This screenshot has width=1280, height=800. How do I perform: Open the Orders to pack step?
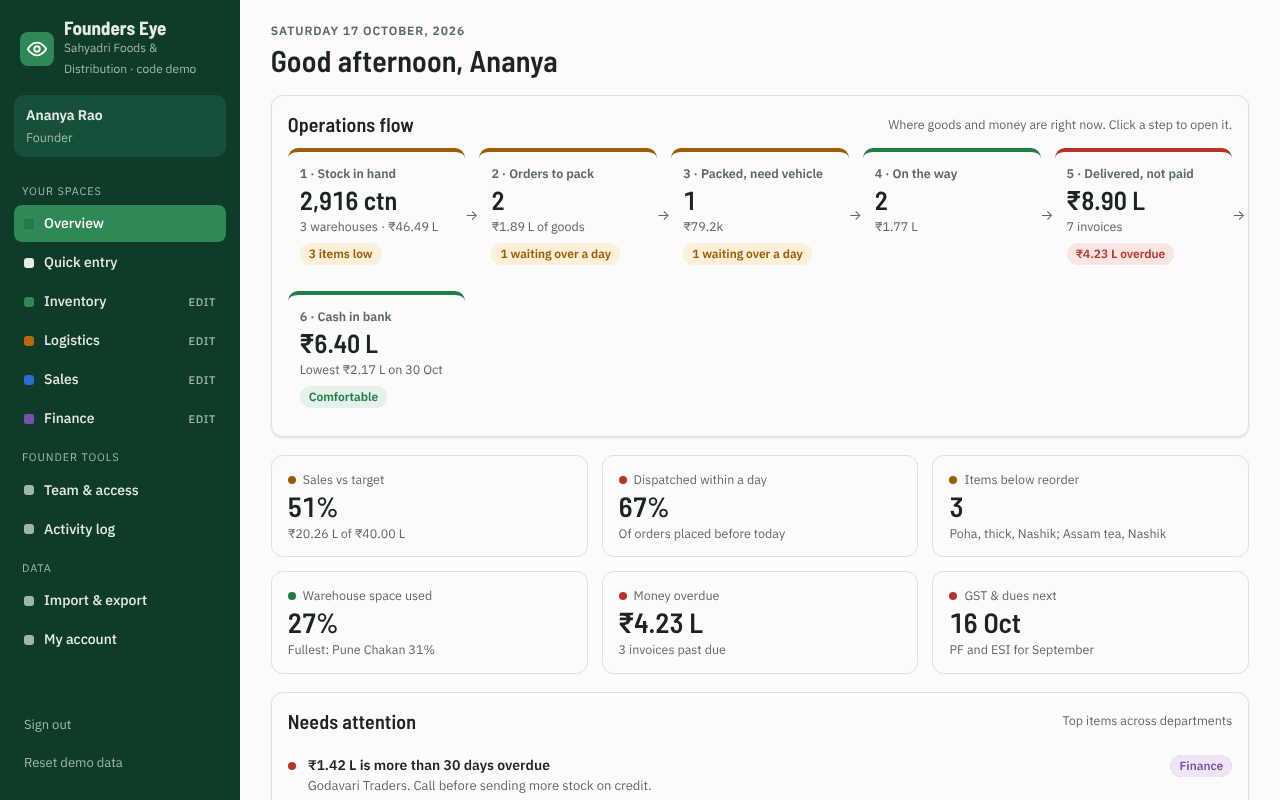point(568,211)
